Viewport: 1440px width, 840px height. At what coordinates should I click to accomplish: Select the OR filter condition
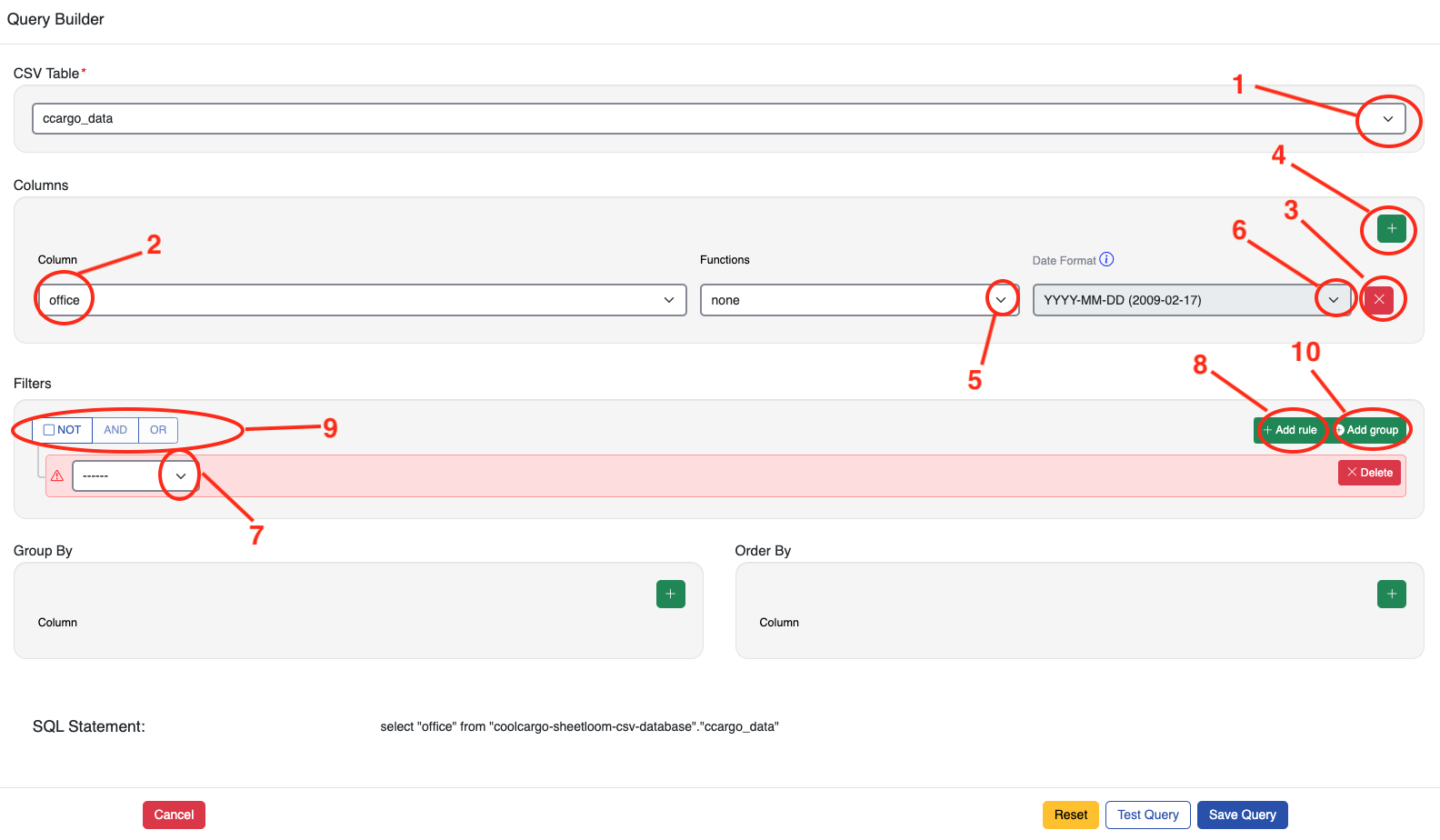(x=158, y=430)
